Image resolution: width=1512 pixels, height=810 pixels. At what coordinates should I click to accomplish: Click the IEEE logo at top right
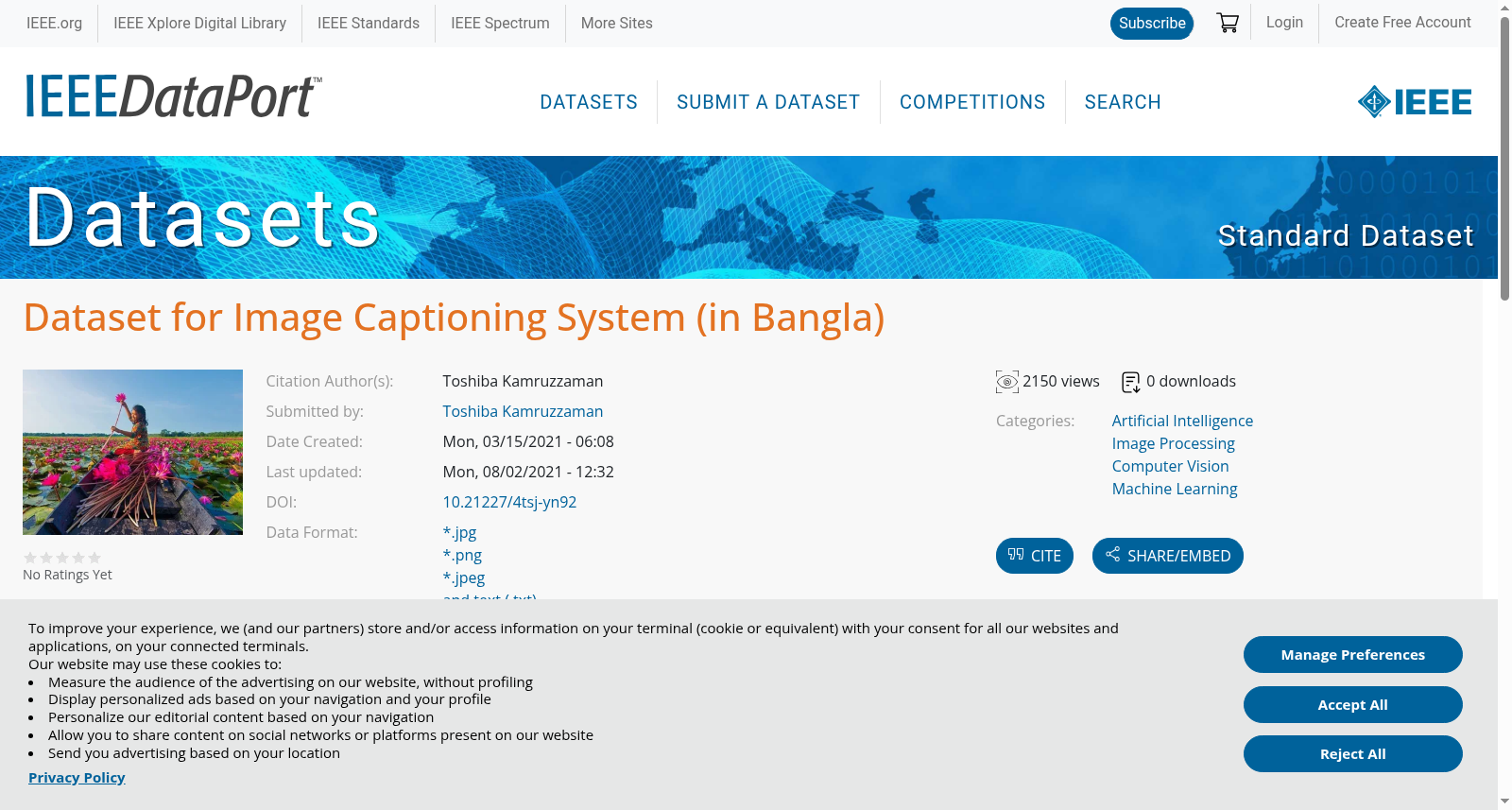pyautogui.click(x=1415, y=102)
